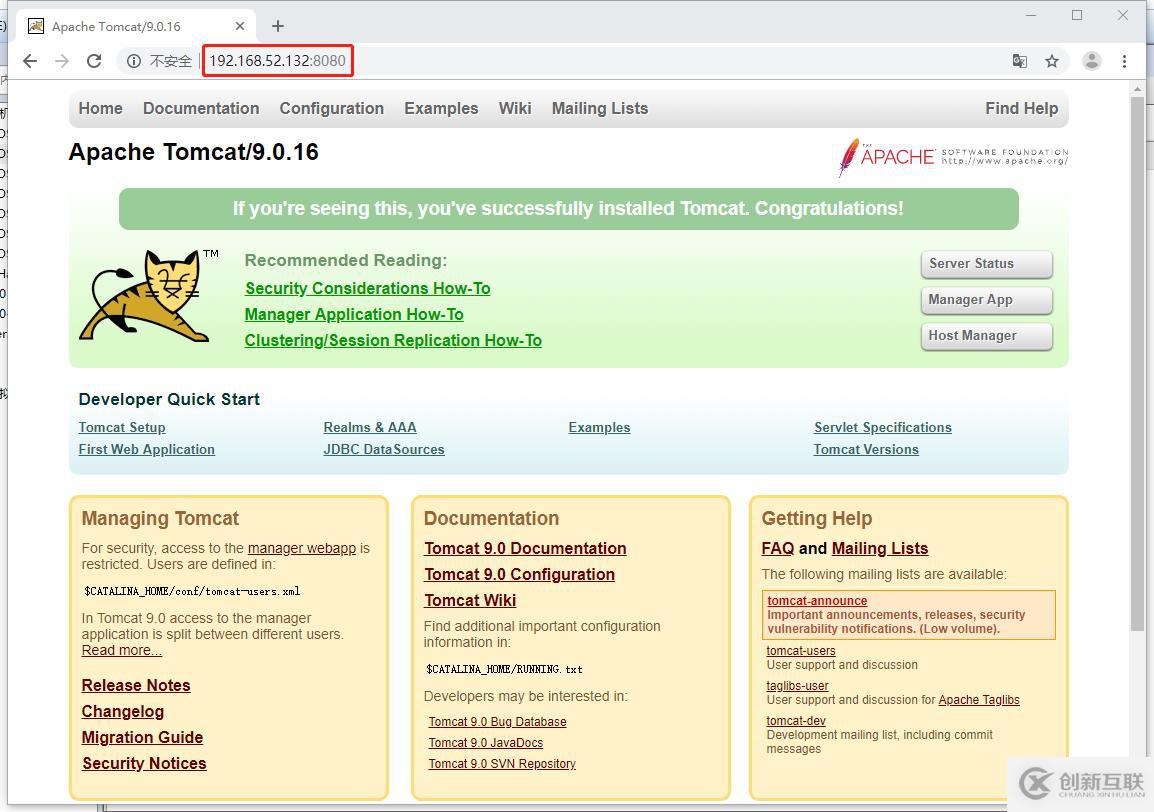1154x812 pixels.
Task: Go to Find Help in navigation
Action: click(x=1021, y=108)
